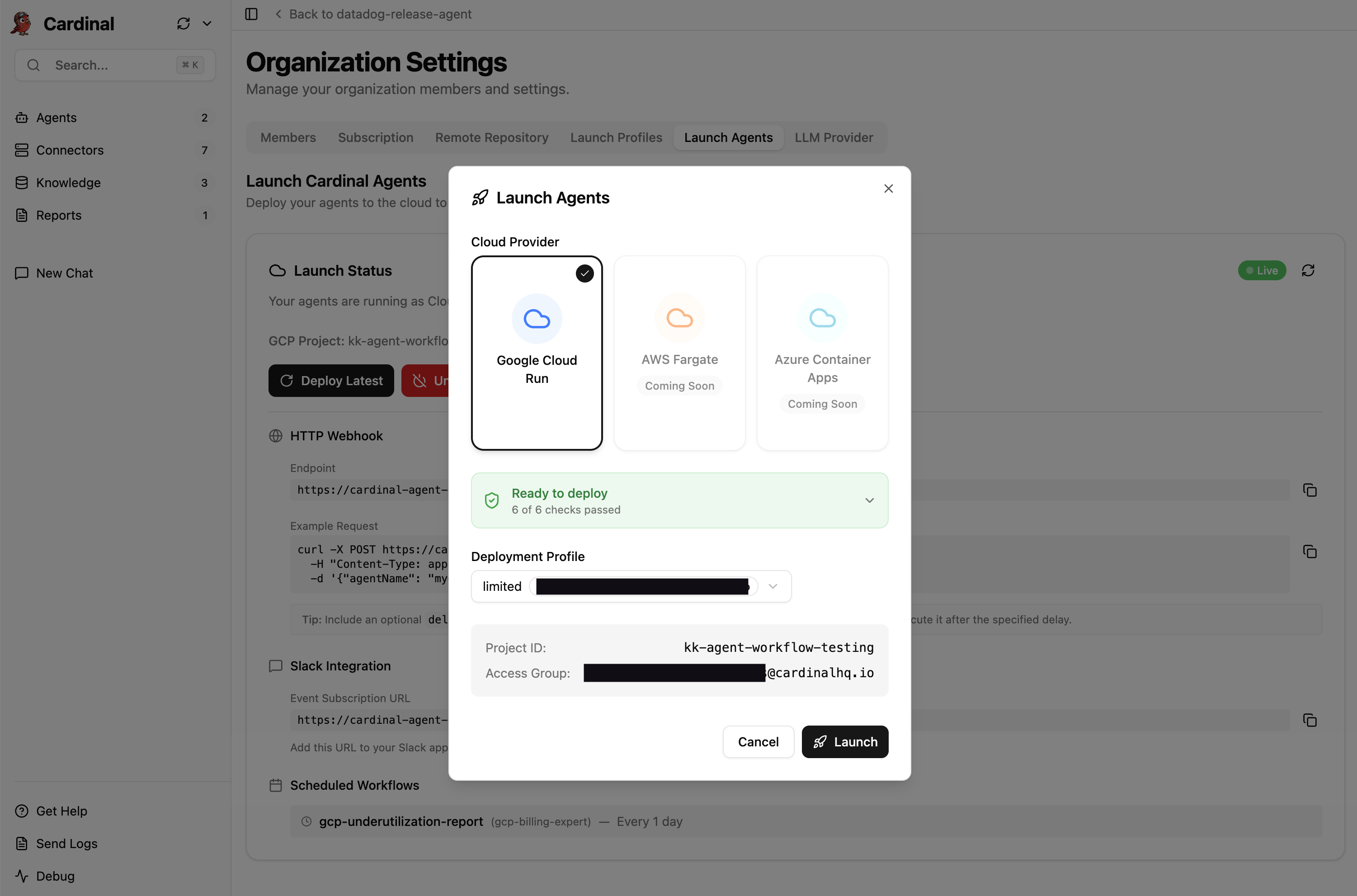Viewport: 1357px width, 896px height.
Task: Open the Agents section in sidebar
Action: (x=56, y=118)
